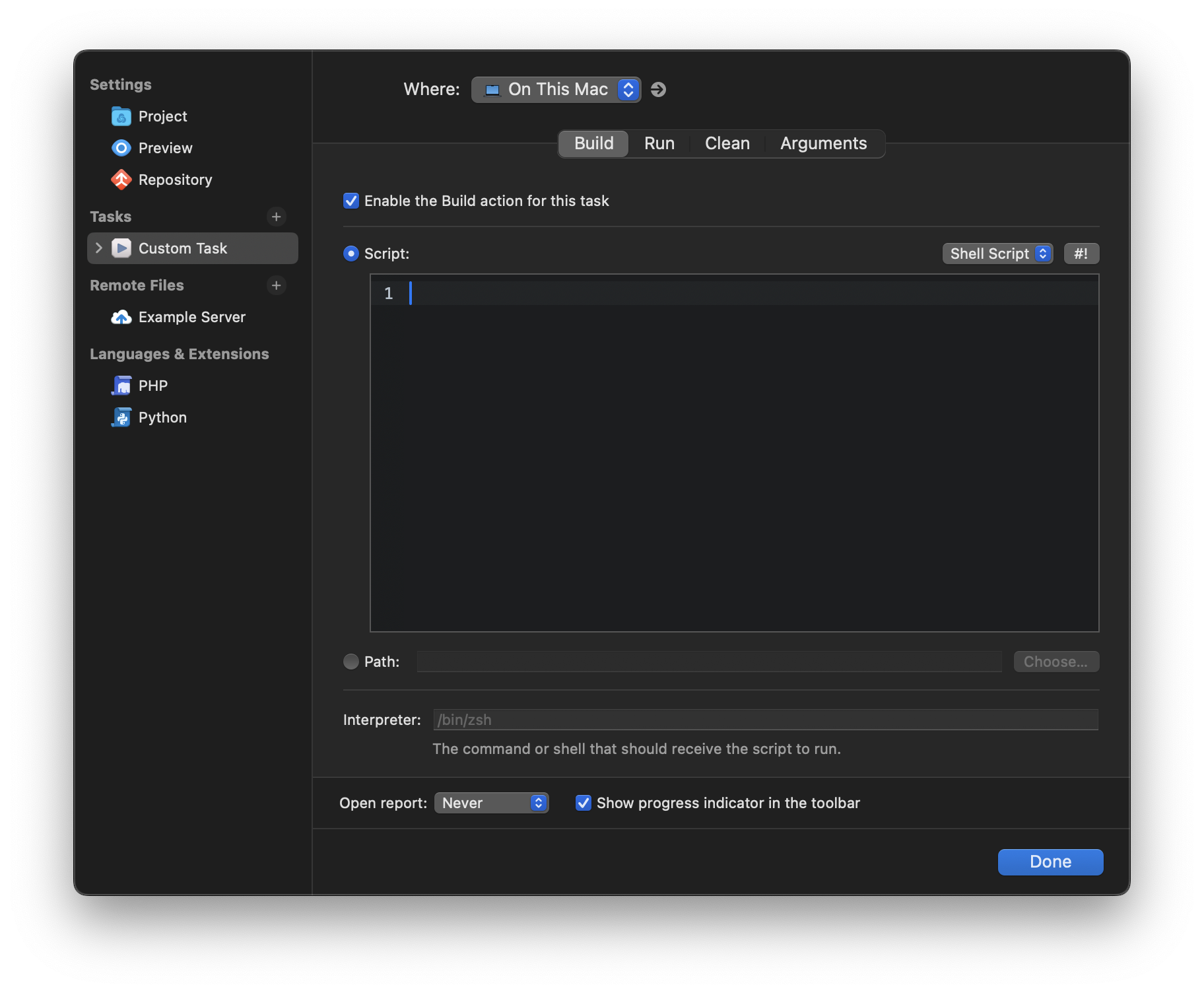
Task: Open the Open report Never dropdown
Action: pyautogui.click(x=491, y=803)
